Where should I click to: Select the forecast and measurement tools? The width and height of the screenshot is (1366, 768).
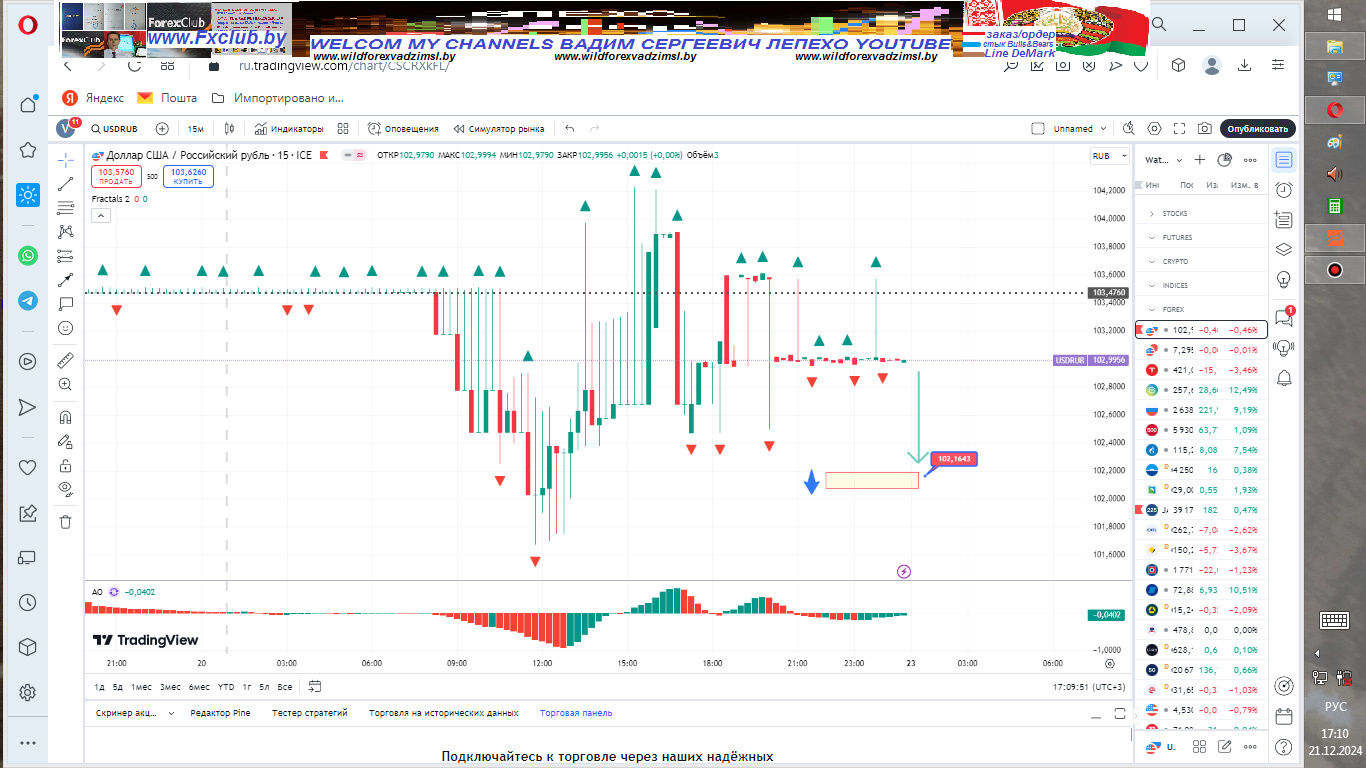66,255
